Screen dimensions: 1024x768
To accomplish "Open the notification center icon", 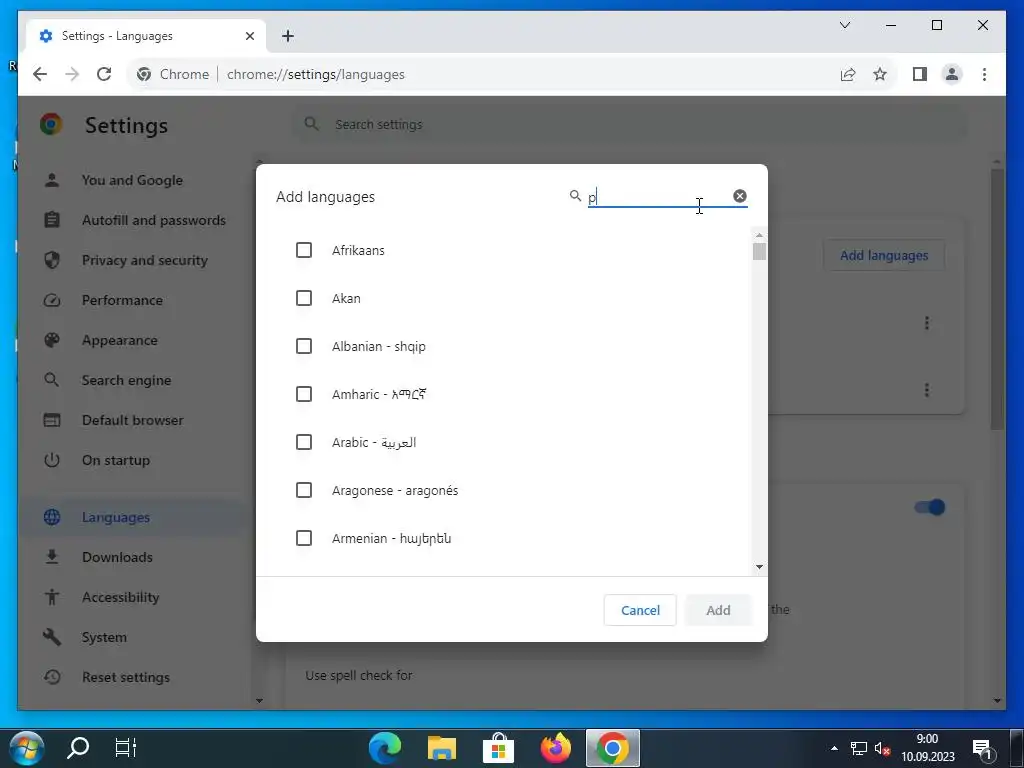I will coord(982,748).
